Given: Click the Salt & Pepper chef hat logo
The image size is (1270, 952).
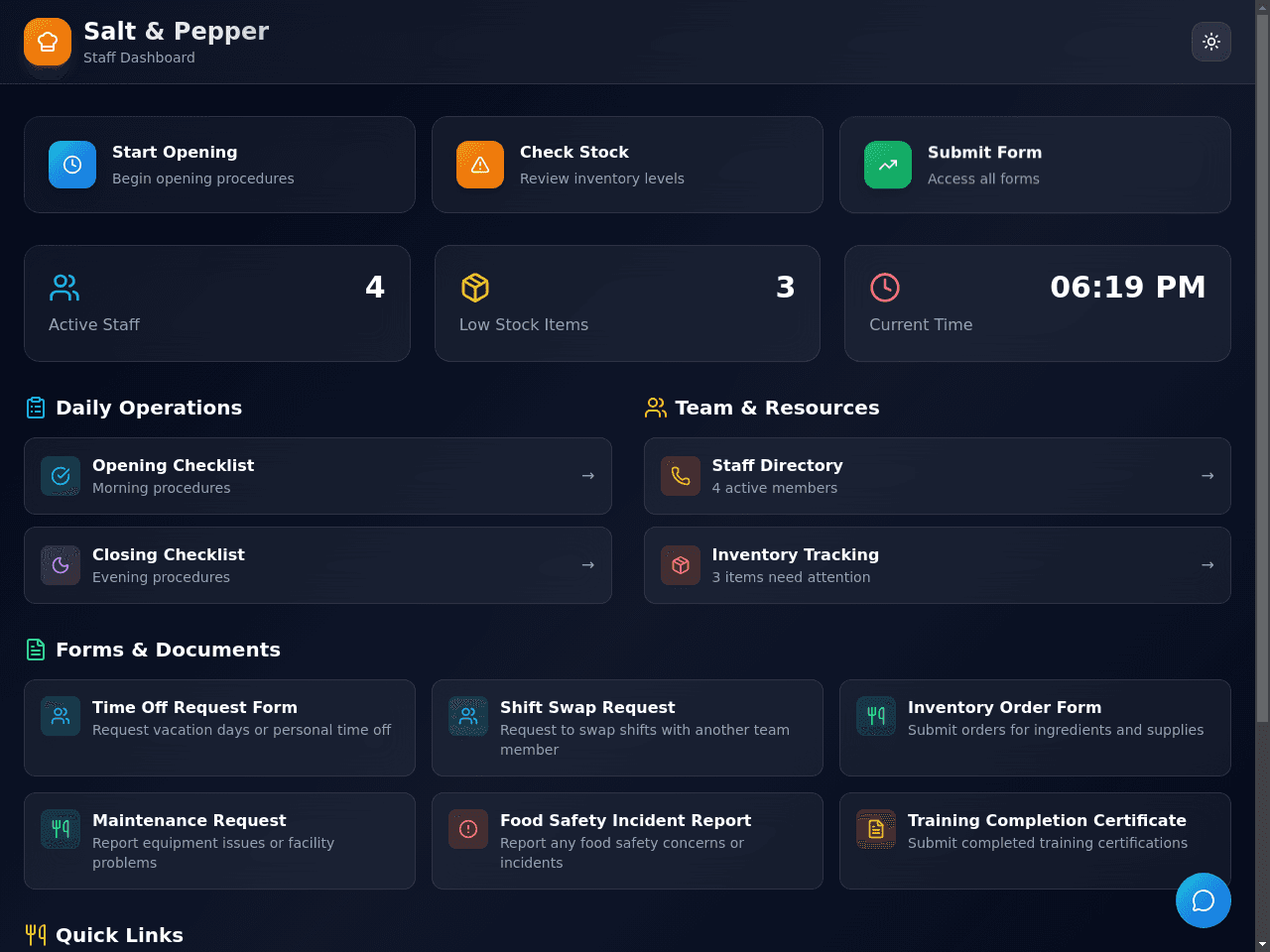Looking at the screenshot, I should [48, 42].
